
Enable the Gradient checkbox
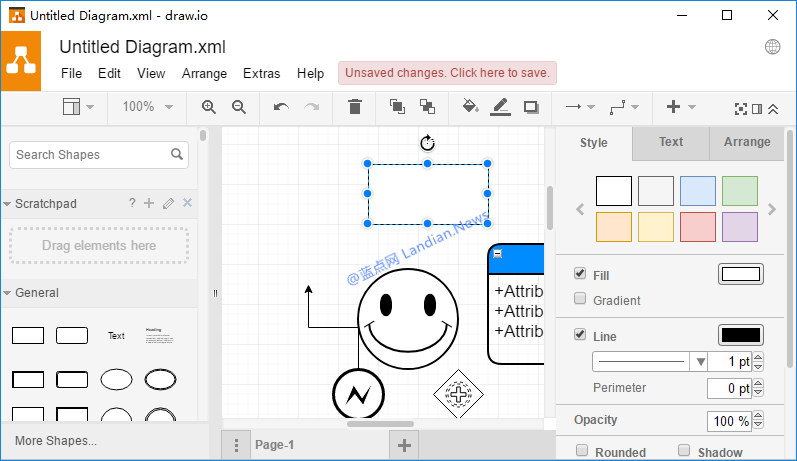[580, 299]
